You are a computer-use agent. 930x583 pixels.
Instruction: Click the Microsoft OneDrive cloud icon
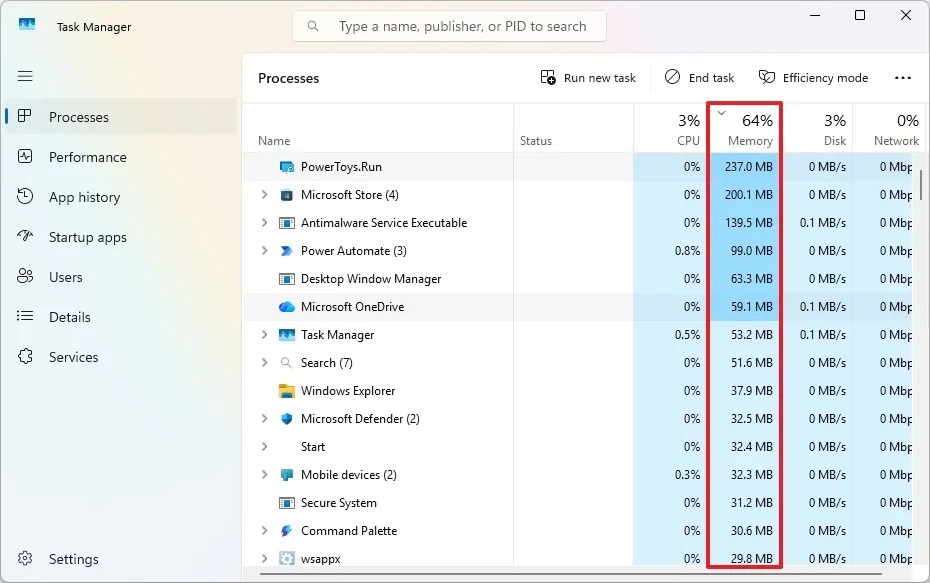coord(287,307)
